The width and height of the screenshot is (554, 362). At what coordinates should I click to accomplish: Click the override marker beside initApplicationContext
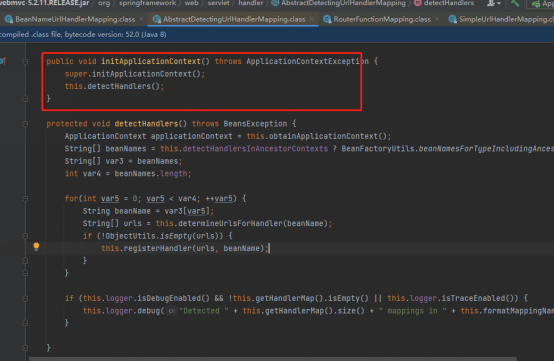point(3,61)
